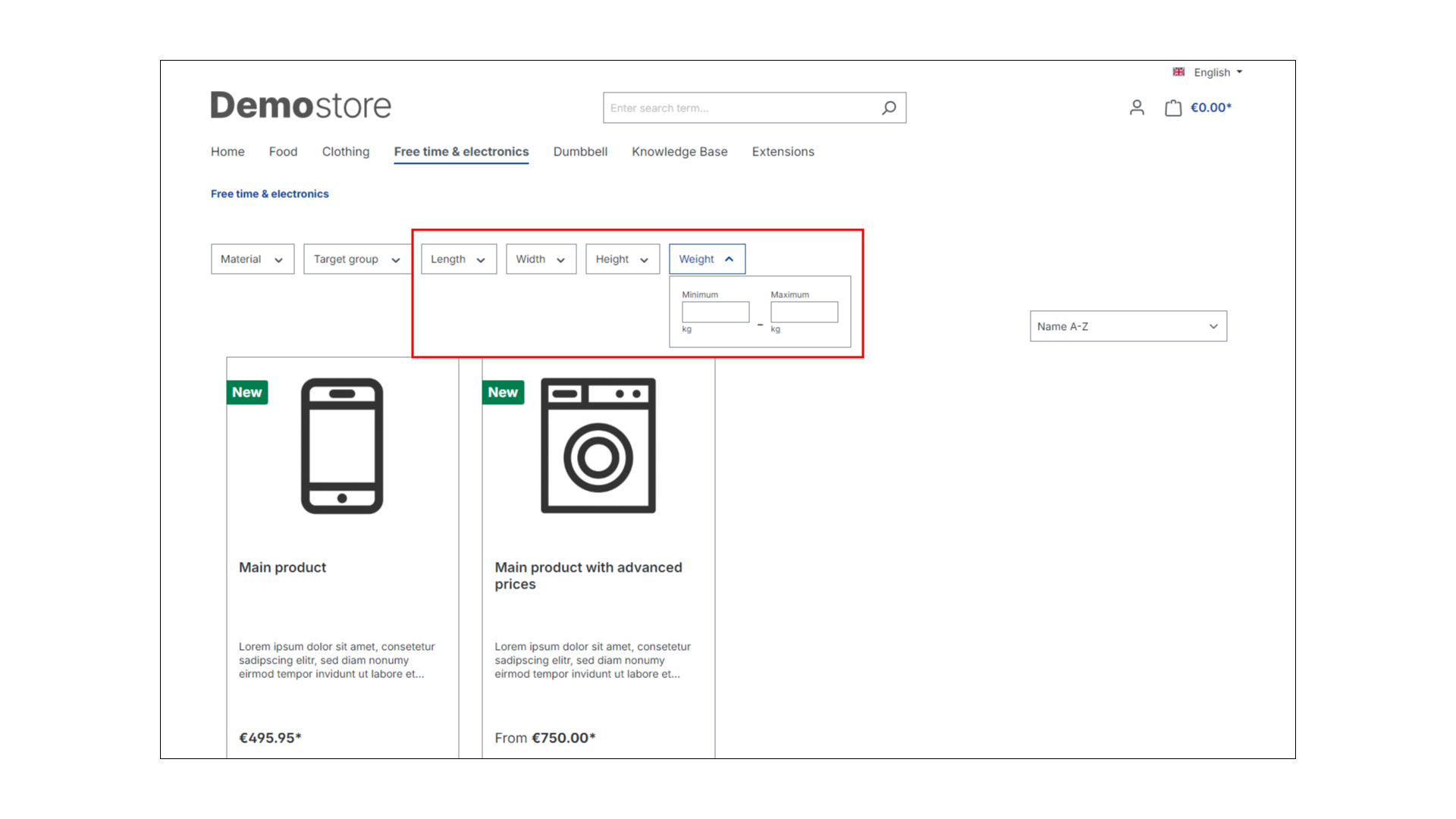Open the Dumbbell category

pyautogui.click(x=580, y=152)
